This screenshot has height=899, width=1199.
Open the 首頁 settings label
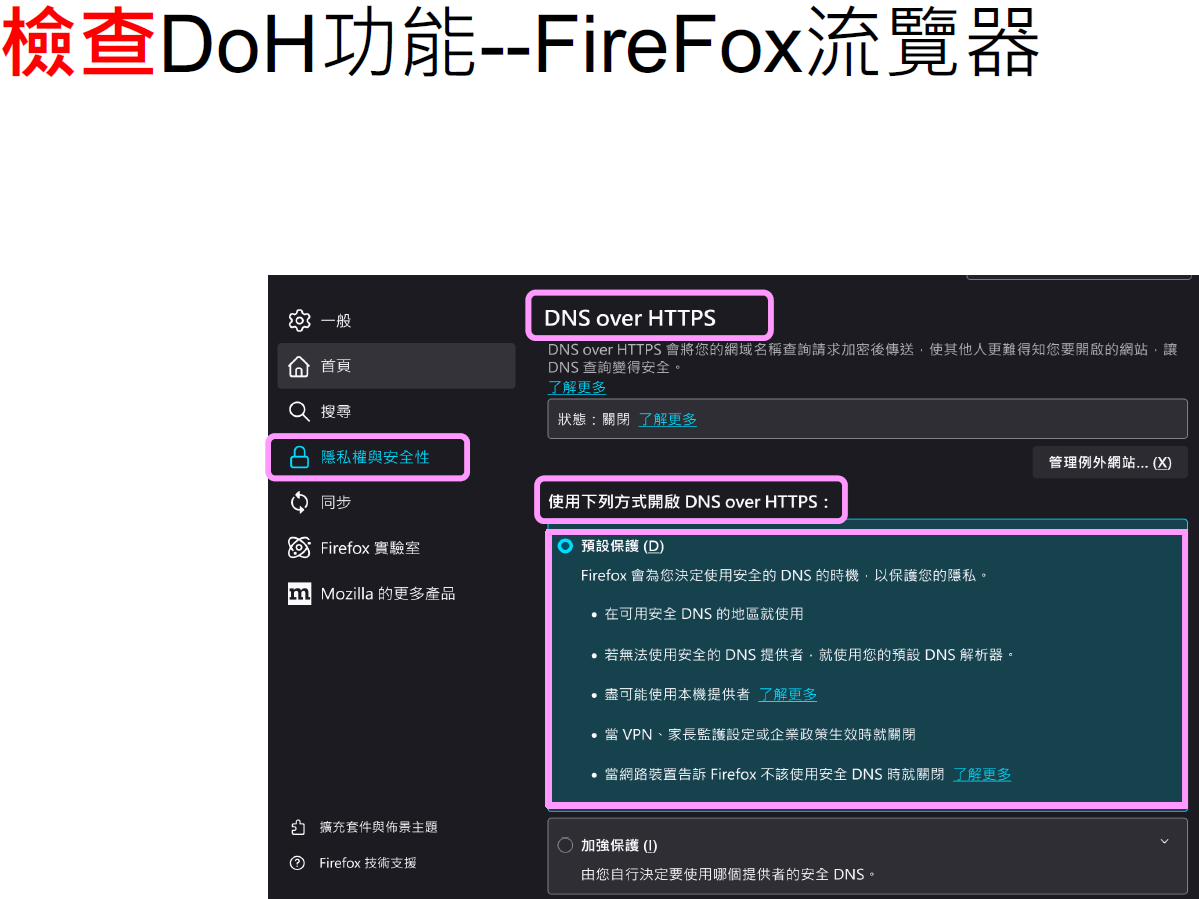pos(336,366)
